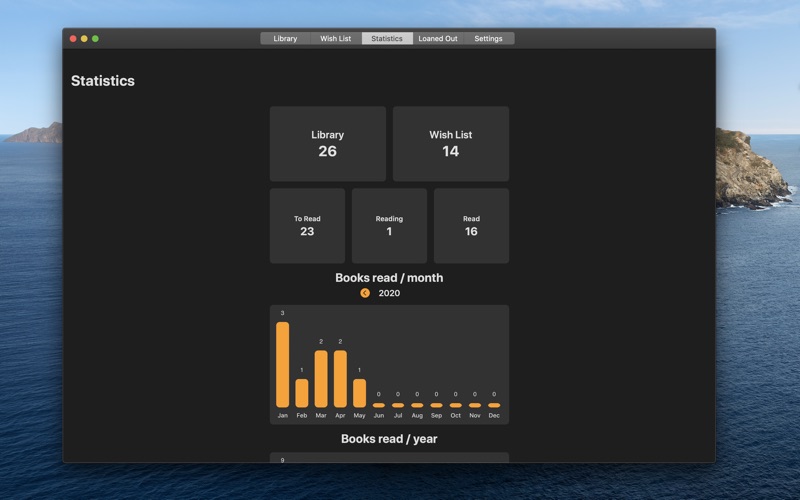Go to previous year with orange arrow

click(x=365, y=293)
